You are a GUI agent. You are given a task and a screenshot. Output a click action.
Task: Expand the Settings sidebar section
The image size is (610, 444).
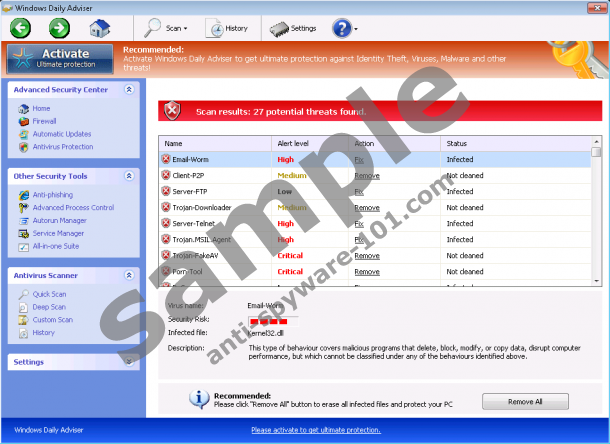pyautogui.click(x=128, y=361)
